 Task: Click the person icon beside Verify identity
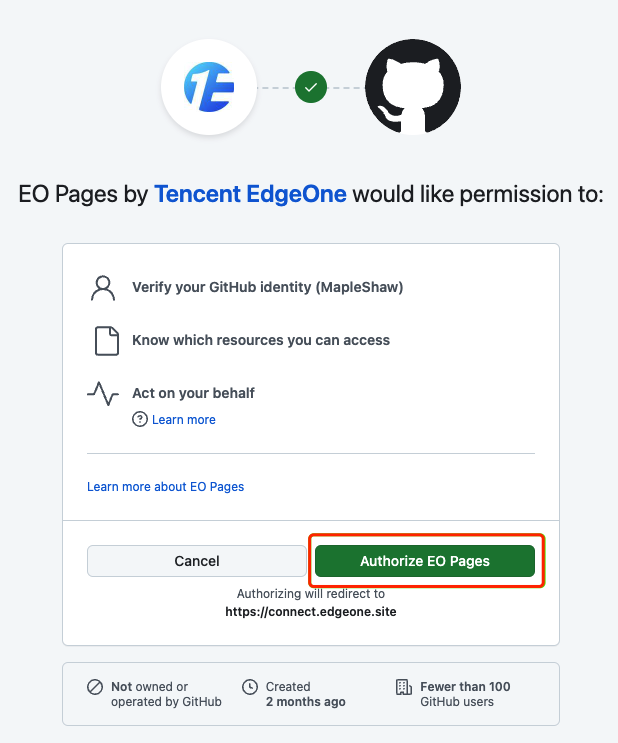click(x=103, y=288)
